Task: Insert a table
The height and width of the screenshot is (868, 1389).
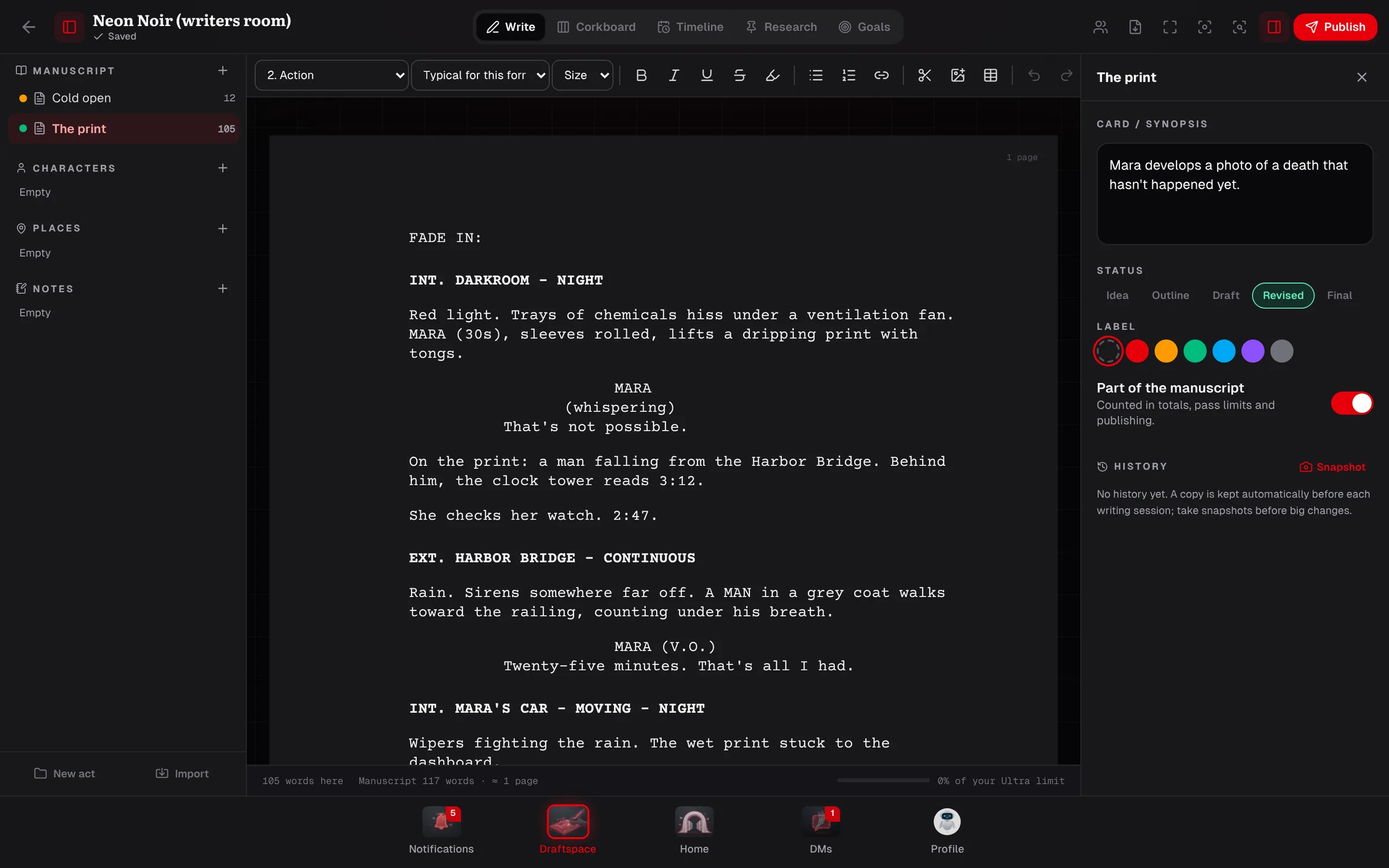Action: tap(990, 75)
